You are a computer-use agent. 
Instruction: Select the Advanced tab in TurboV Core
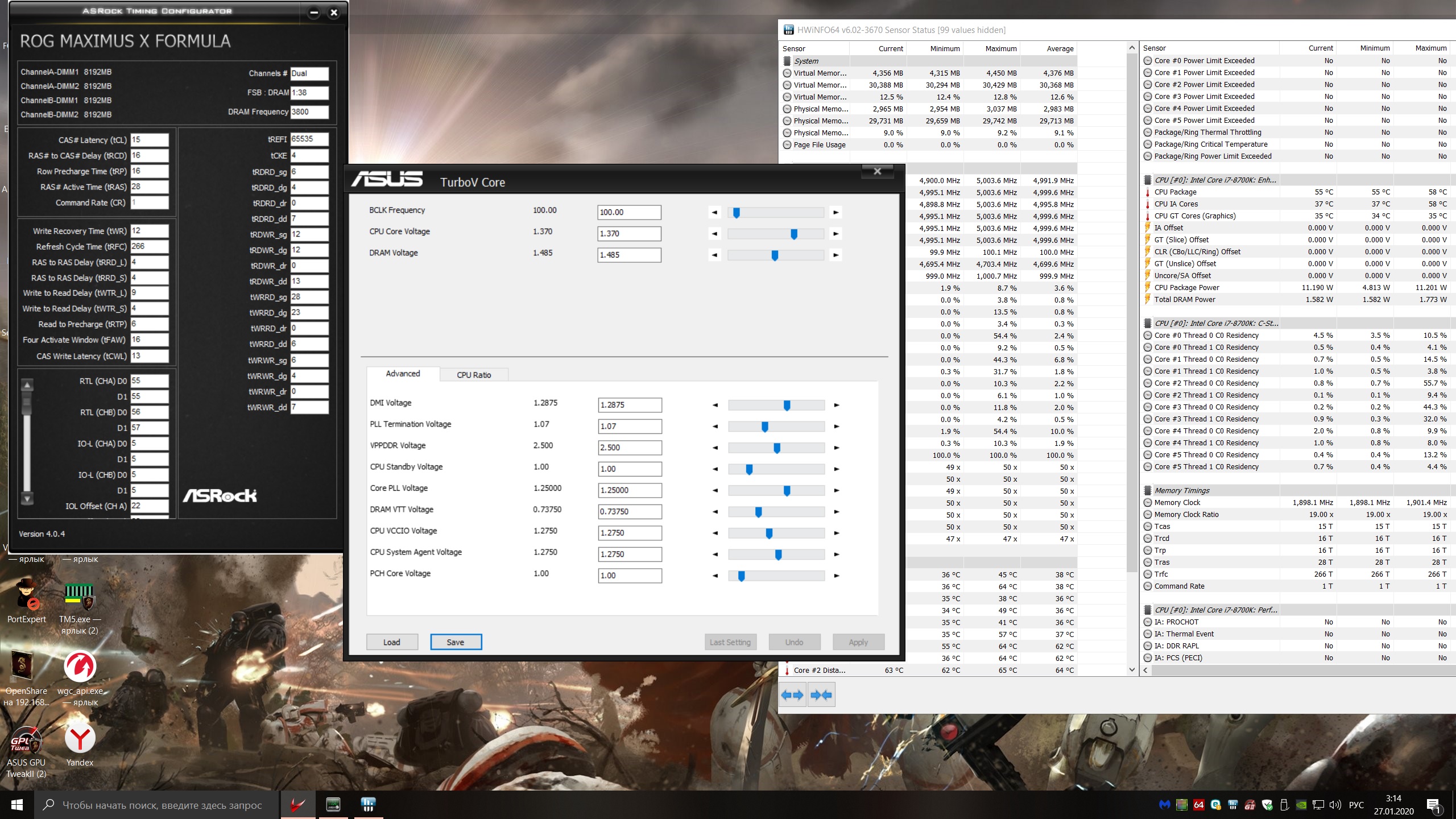[403, 374]
